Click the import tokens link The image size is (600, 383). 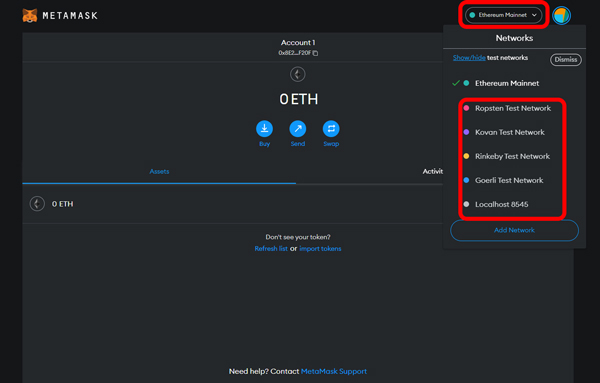[x=320, y=249]
